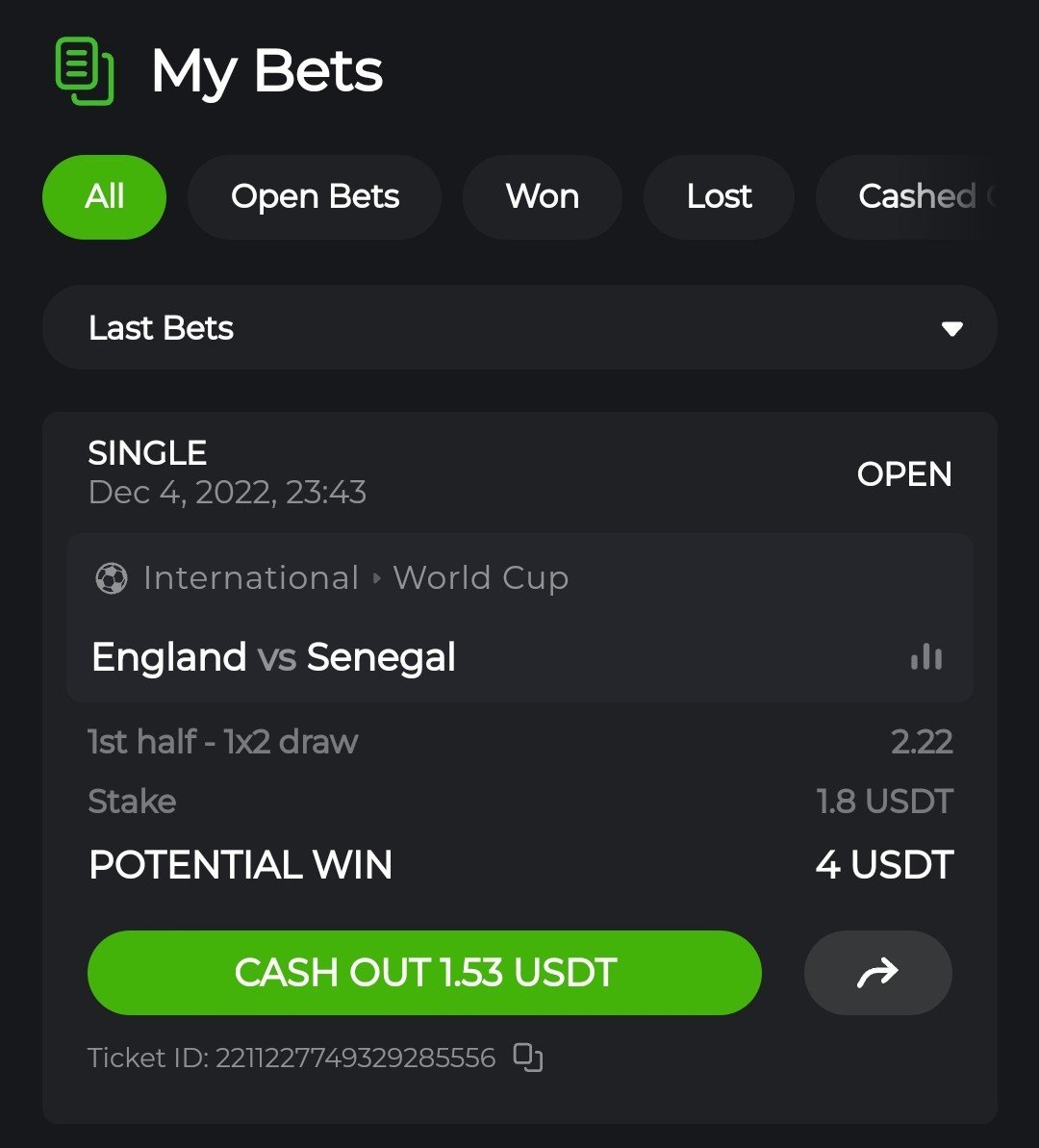
Task: Click the Last Bets dropdown arrow
Action: pos(951,329)
